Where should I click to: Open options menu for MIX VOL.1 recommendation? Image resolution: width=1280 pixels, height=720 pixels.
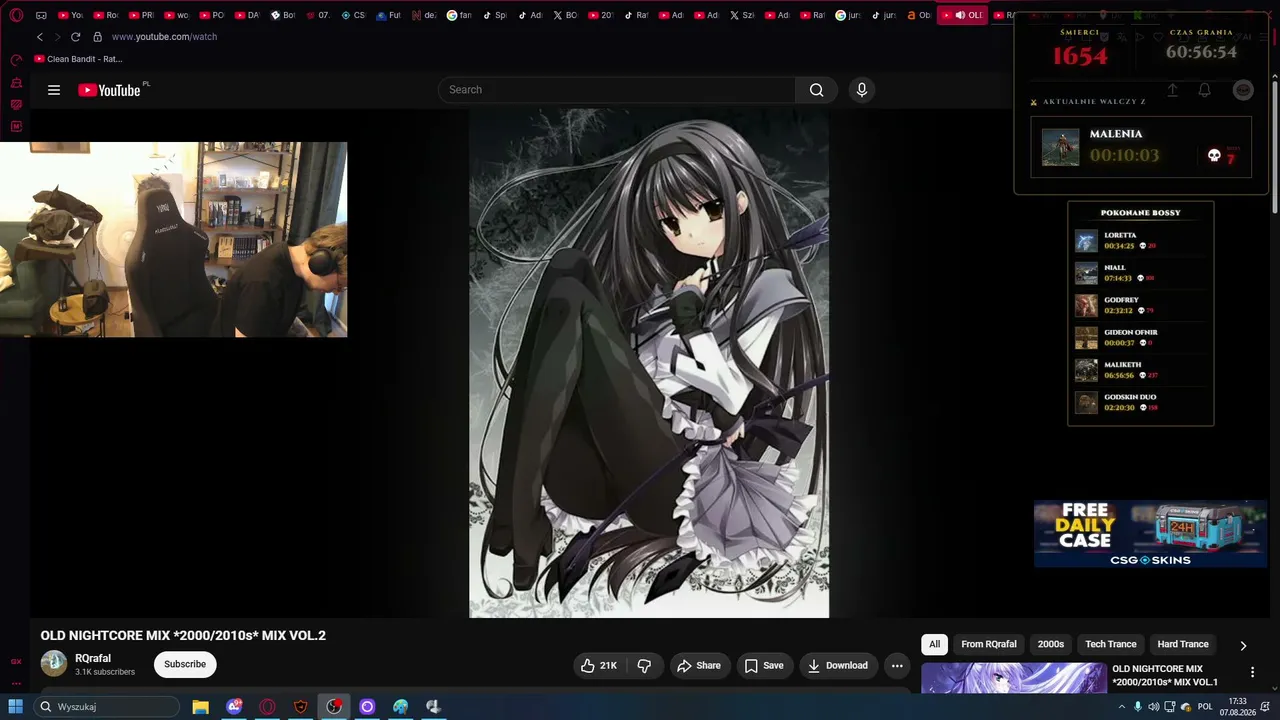pos(1252,673)
